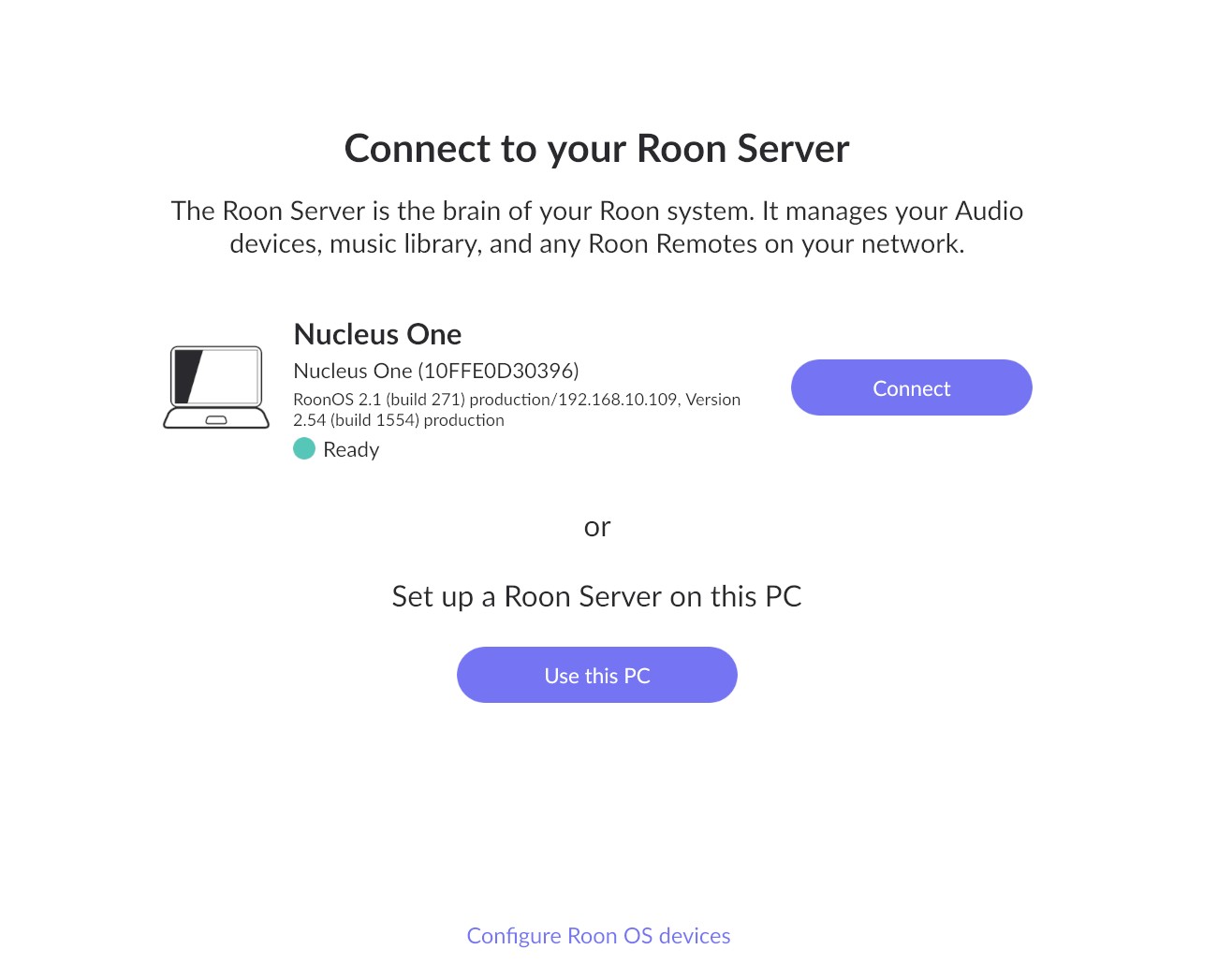Click the dark laptop screen graphic
Image resolution: width=1232 pixels, height=964 pixels.
(x=216, y=376)
